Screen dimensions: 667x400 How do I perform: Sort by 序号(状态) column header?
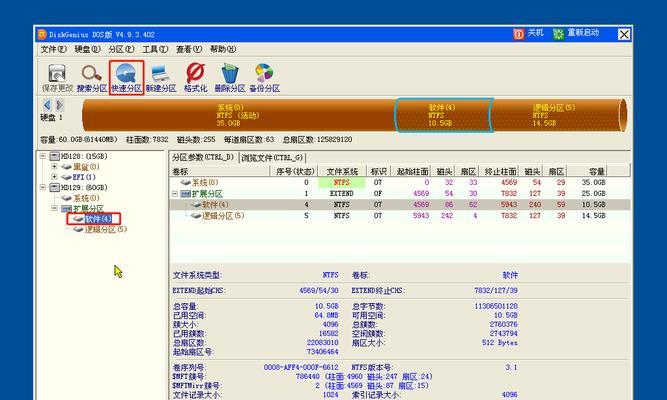click(x=295, y=171)
